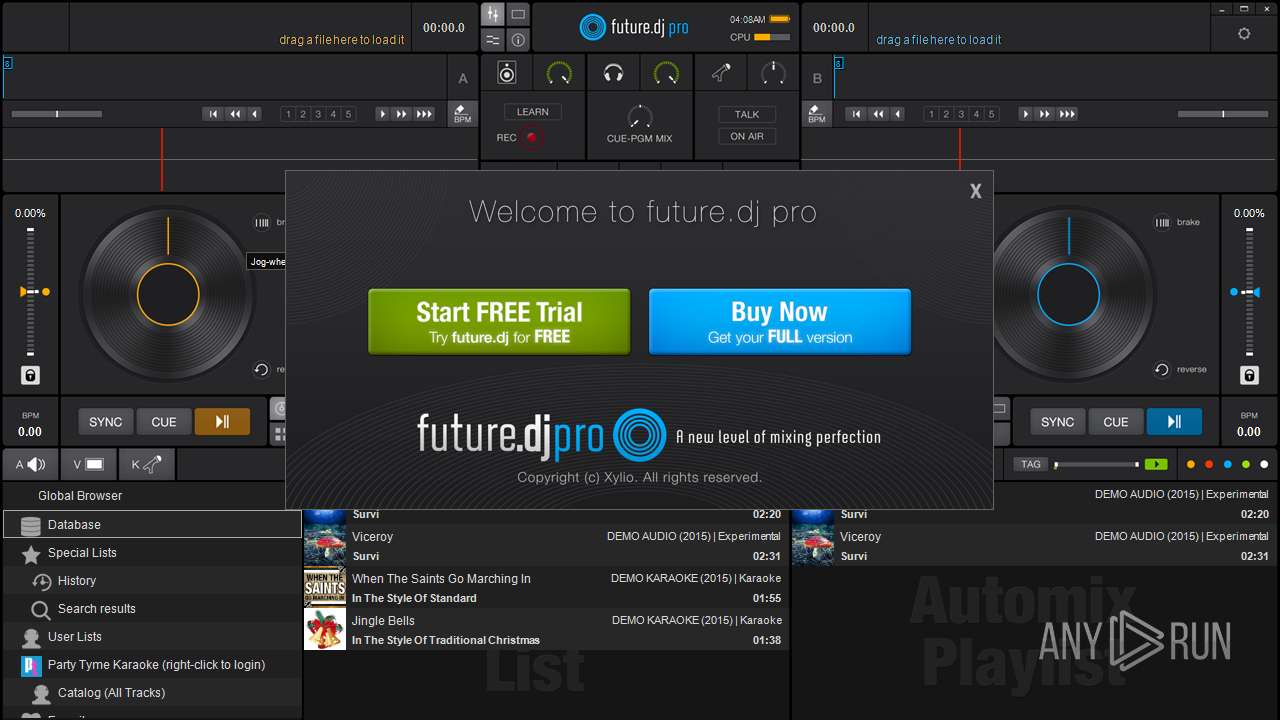1280x720 pixels.
Task: Click the double fast-forward button on deck A
Action: click(x=402, y=114)
